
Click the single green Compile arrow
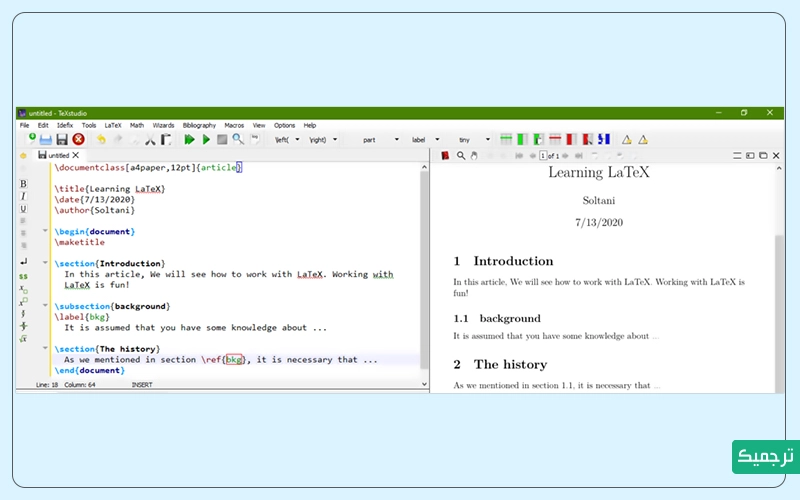click(206, 140)
